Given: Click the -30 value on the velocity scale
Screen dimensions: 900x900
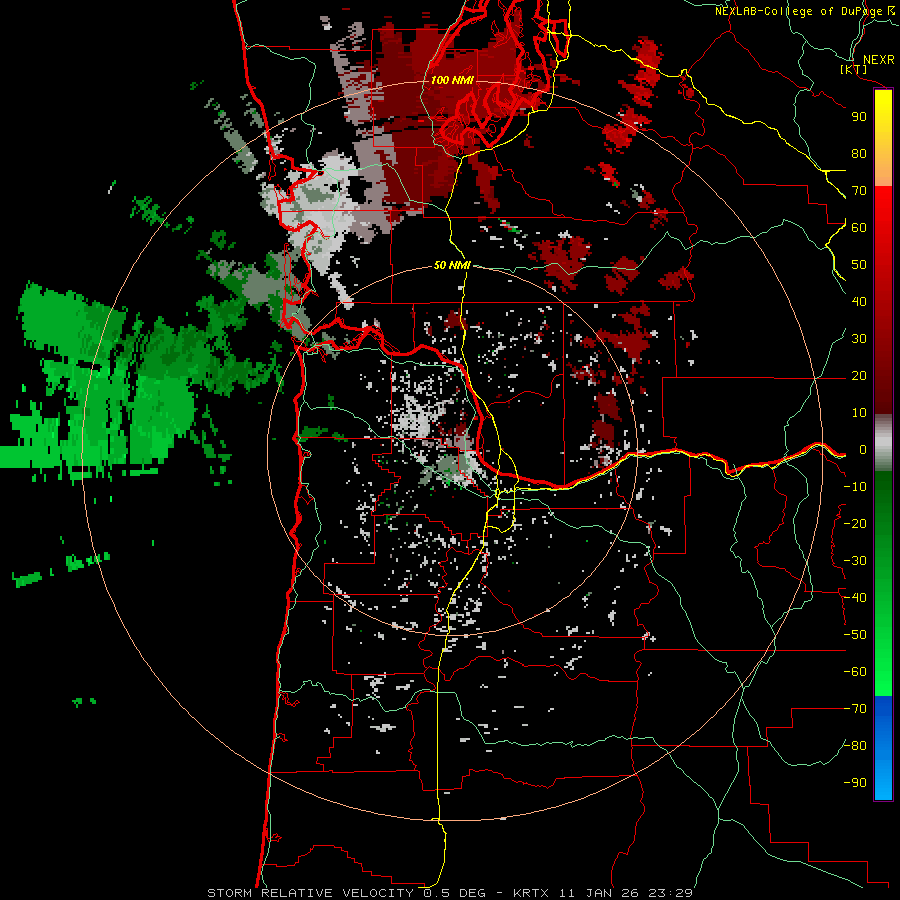Looking at the screenshot, I should pyautogui.click(x=855, y=561).
